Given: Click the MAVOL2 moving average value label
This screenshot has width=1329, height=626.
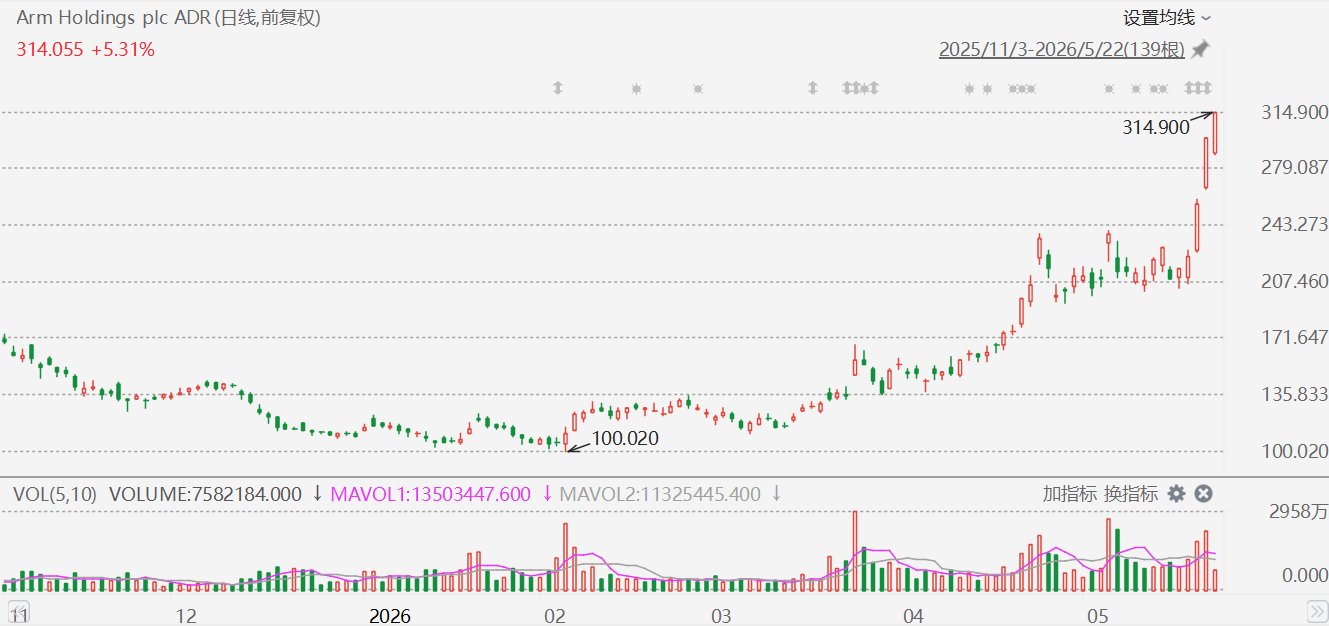Looking at the screenshot, I should (x=660, y=493).
